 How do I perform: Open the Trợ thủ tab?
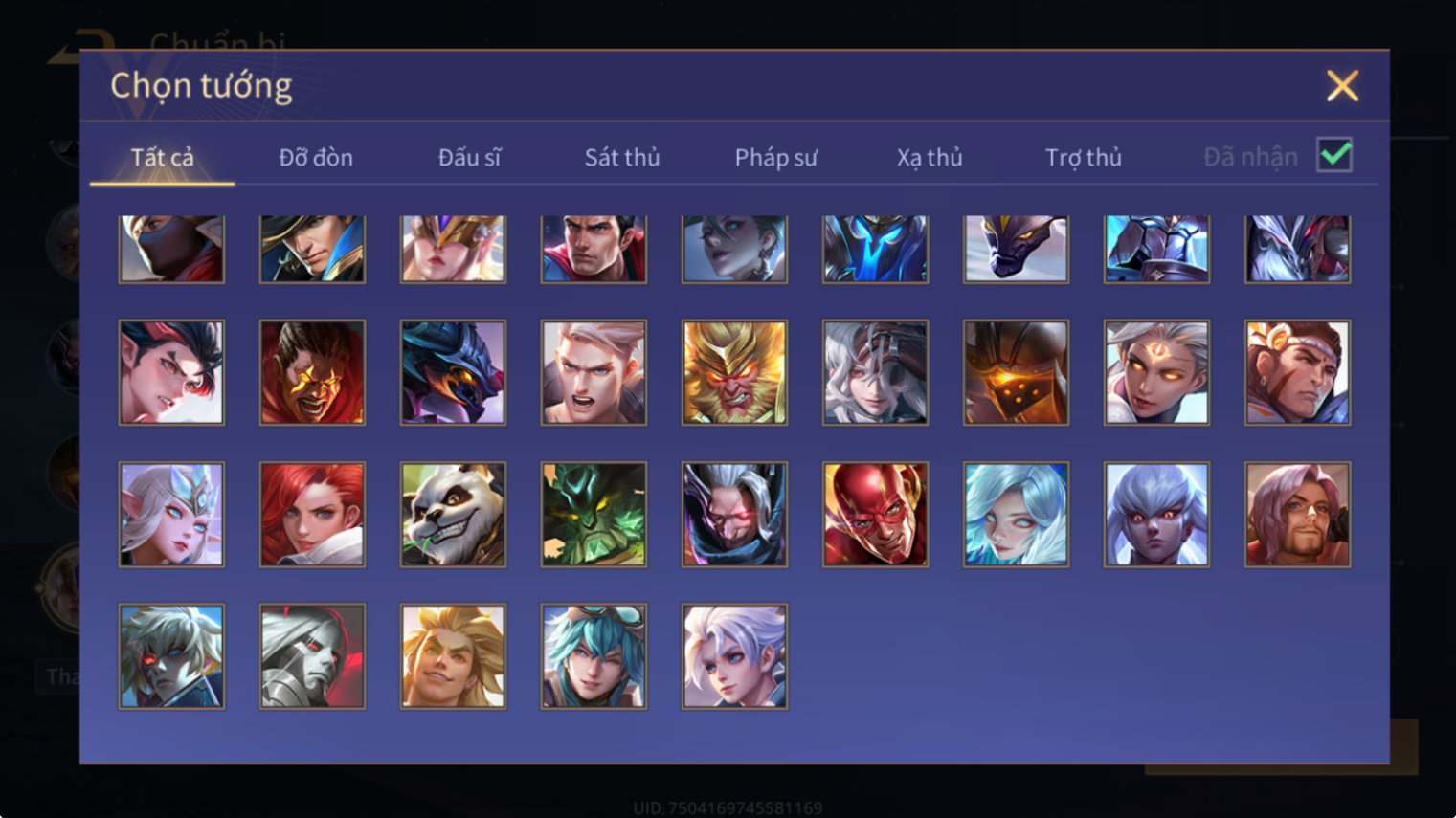click(1083, 157)
